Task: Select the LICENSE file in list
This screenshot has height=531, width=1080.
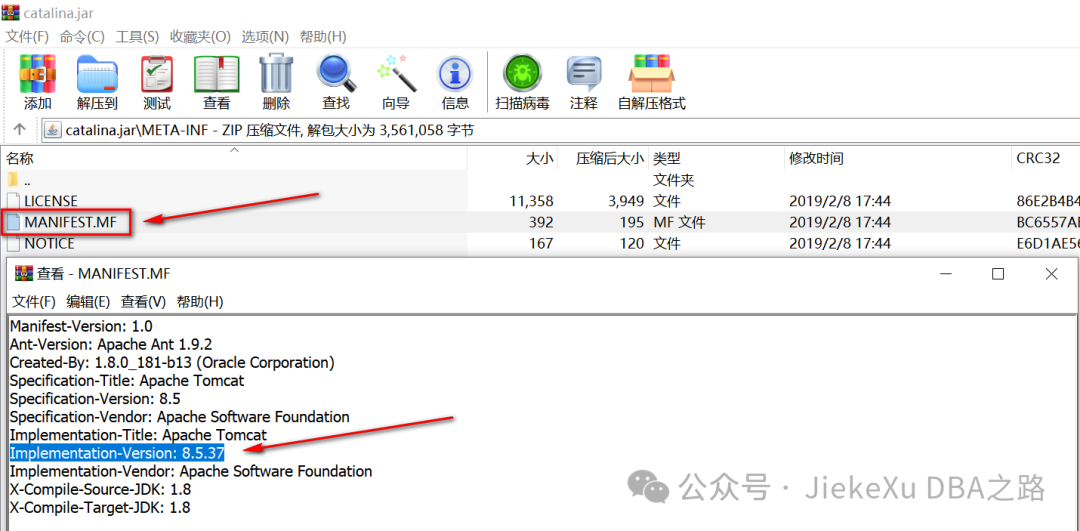Action: point(50,201)
